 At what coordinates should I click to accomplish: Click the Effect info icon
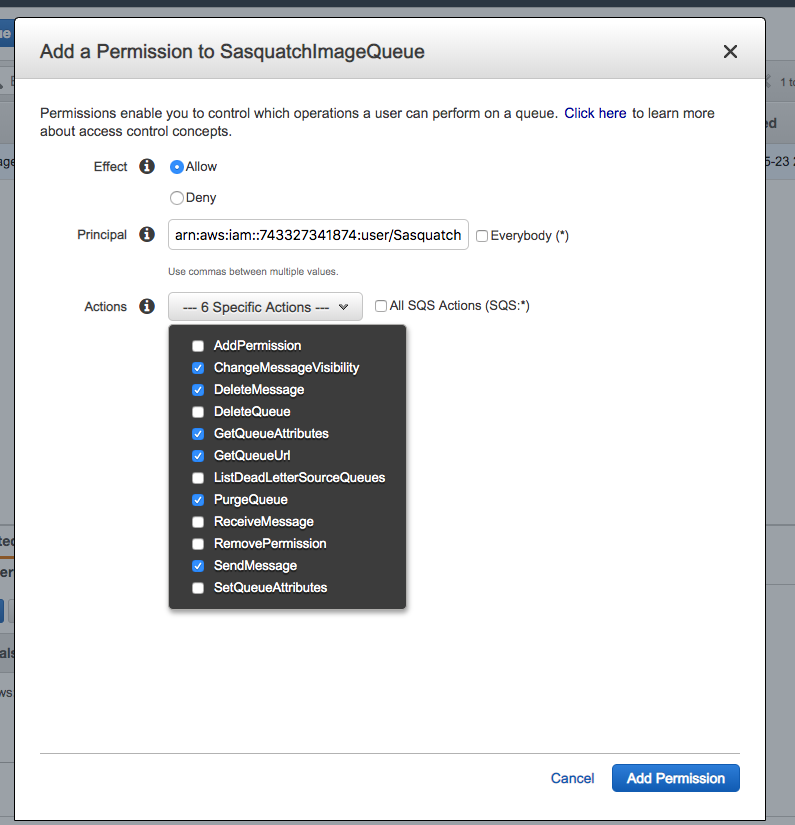[147, 166]
